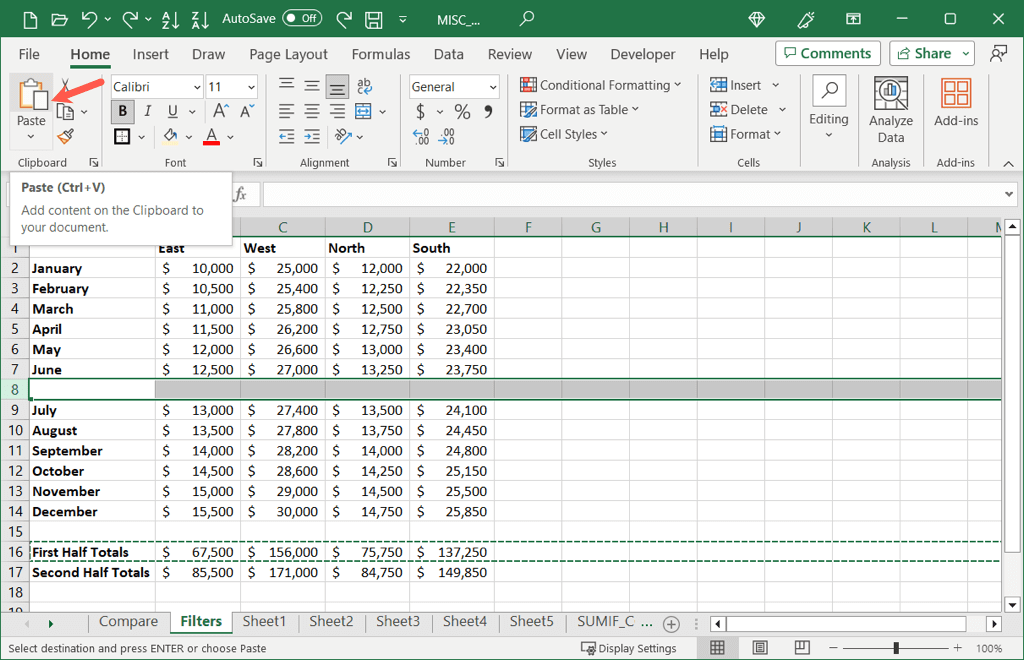Click the Save floppy disk icon
Viewport: 1024px width, 660px height.
(374, 19)
